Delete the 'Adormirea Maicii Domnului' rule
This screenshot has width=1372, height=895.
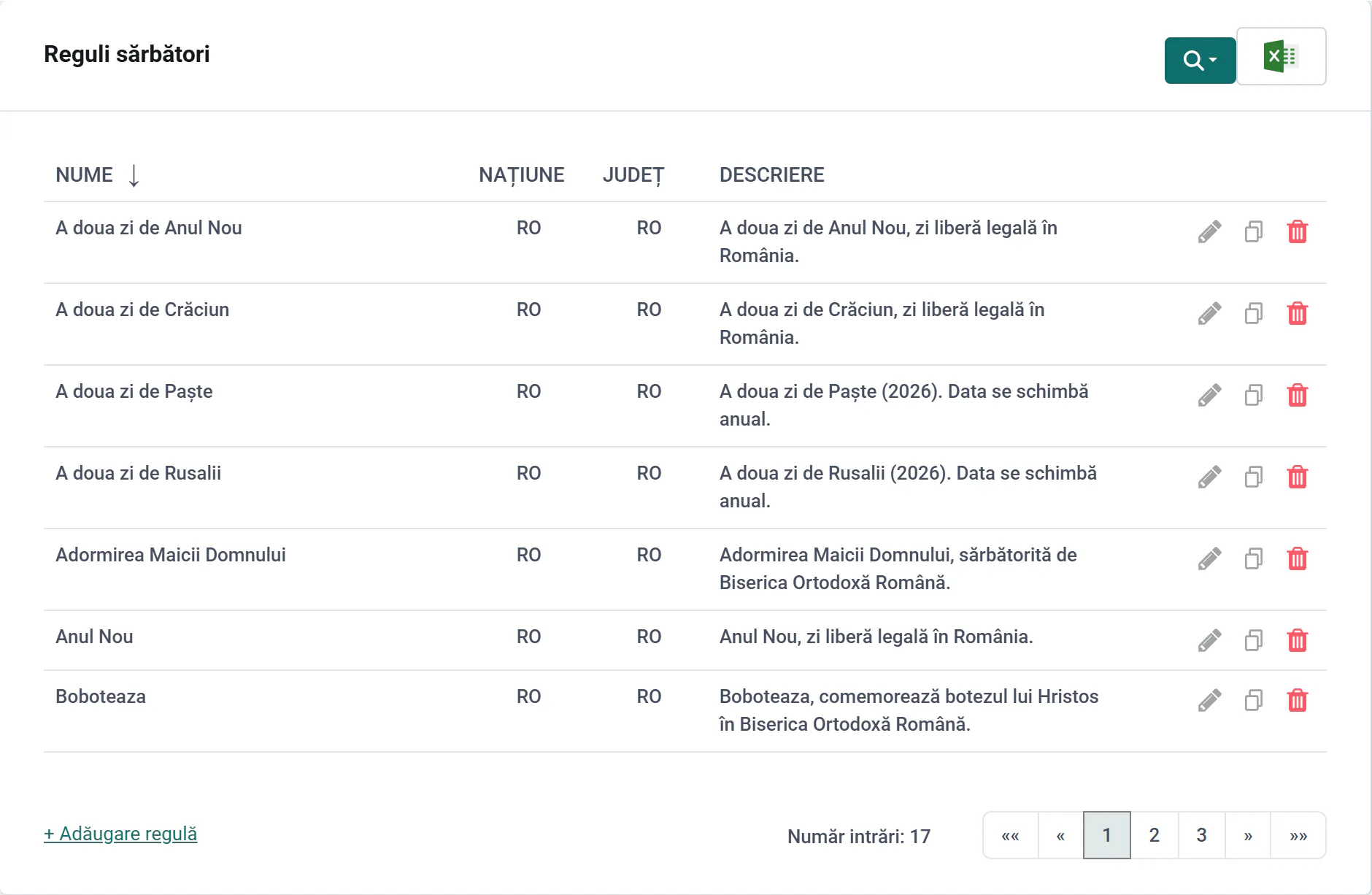1298,559
